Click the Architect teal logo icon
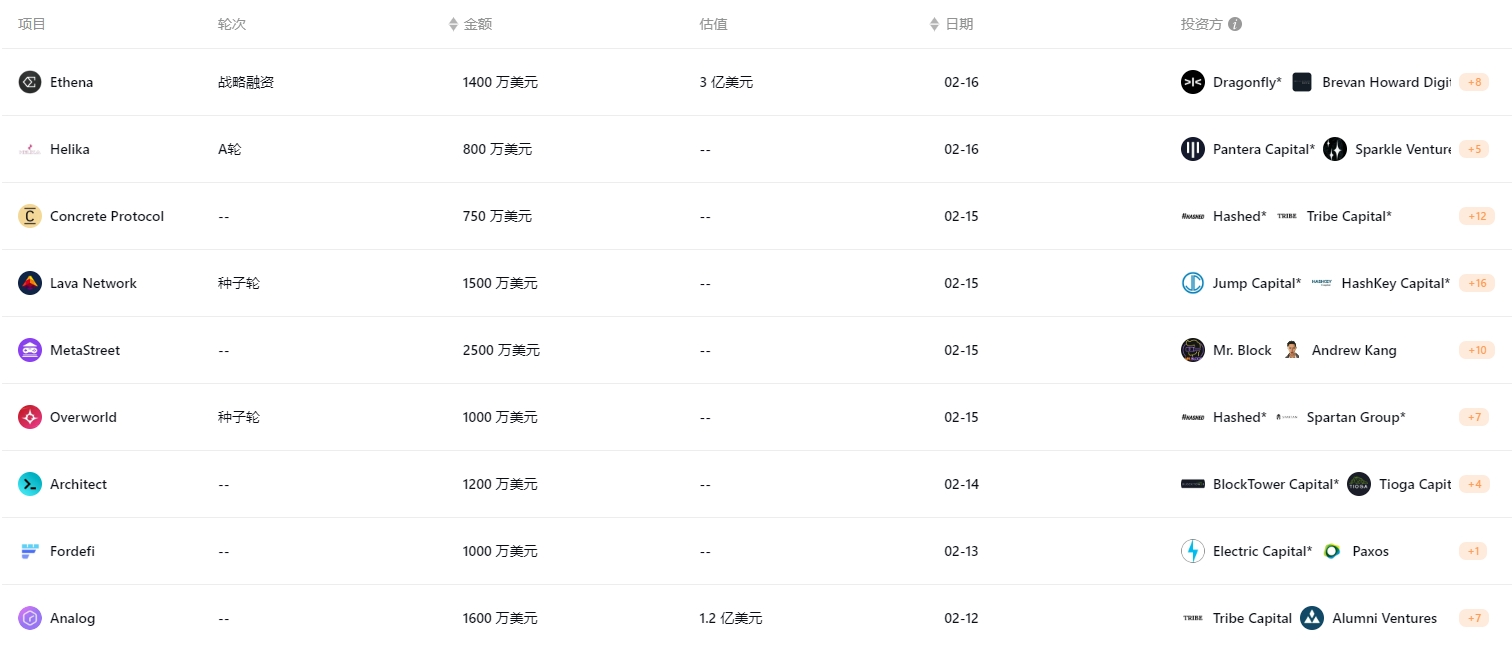 pyautogui.click(x=30, y=484)
